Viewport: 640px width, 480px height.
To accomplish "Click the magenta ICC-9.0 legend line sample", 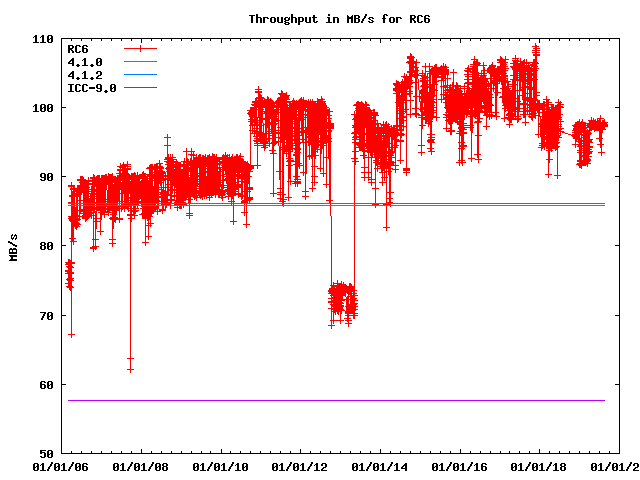I will [144, 88].
